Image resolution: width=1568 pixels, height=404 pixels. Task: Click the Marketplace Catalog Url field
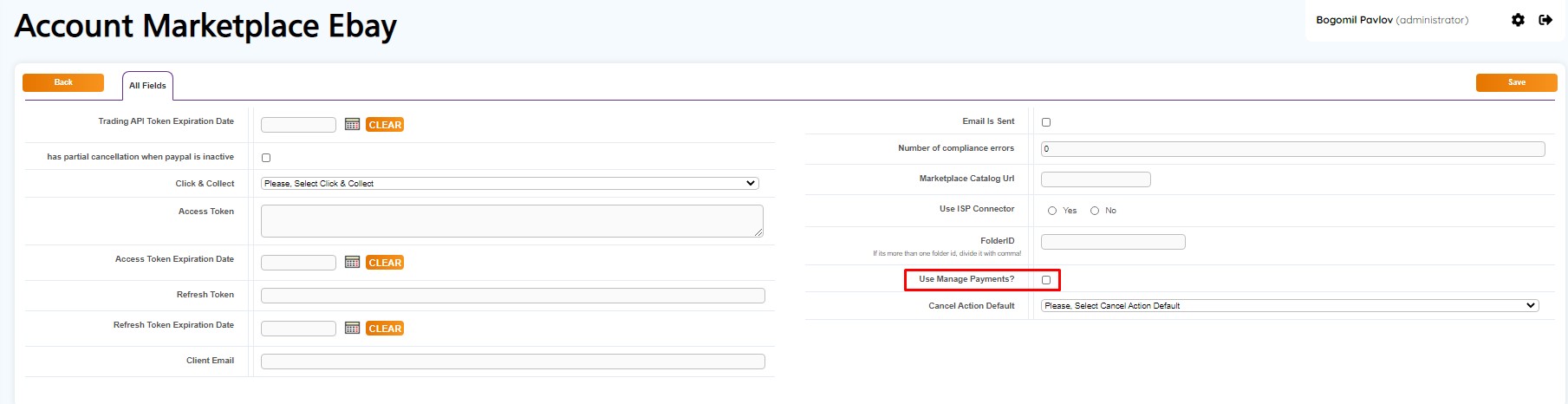point(1096,179)
